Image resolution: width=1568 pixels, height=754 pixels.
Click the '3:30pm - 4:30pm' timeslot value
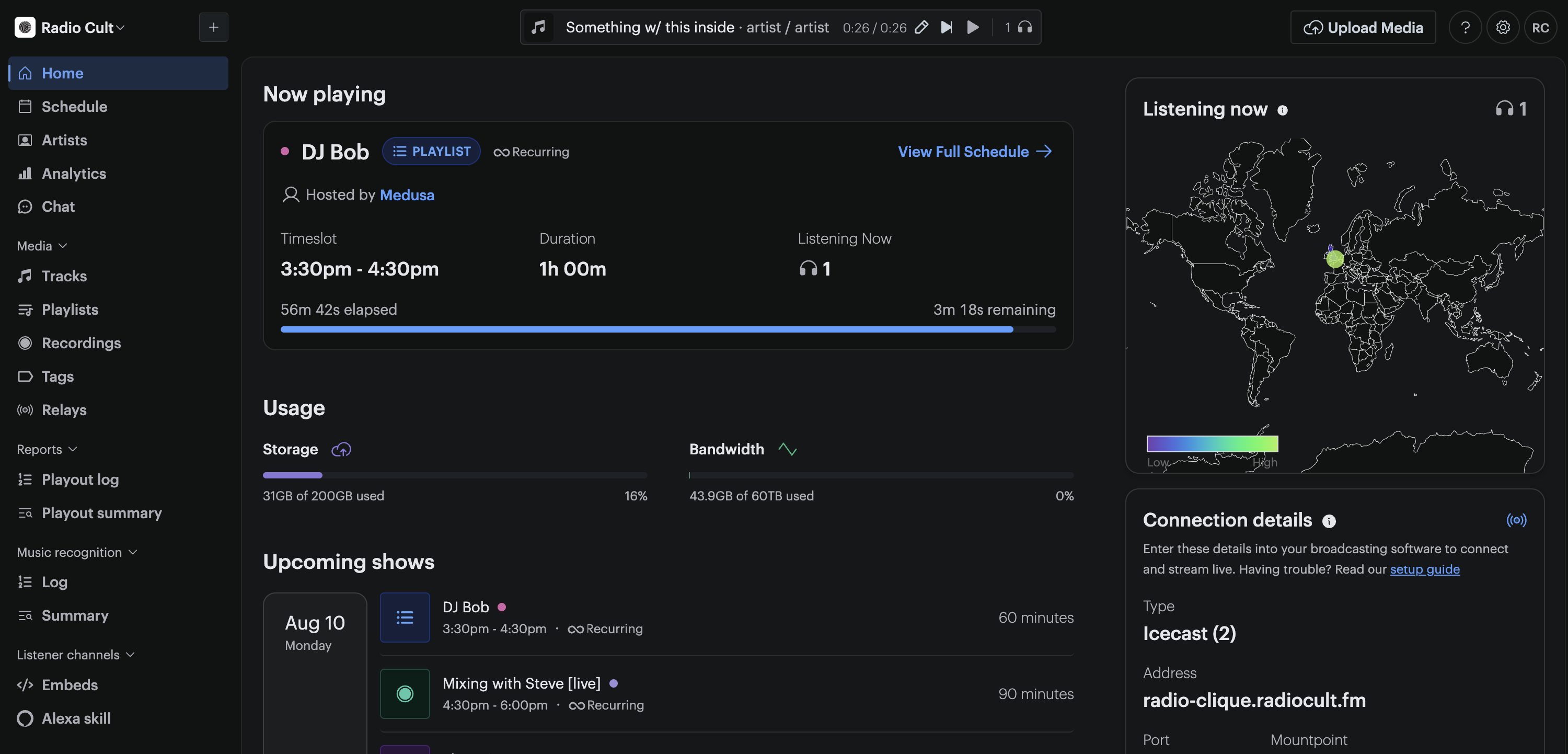pyautogui.click(x=359, y=269)
